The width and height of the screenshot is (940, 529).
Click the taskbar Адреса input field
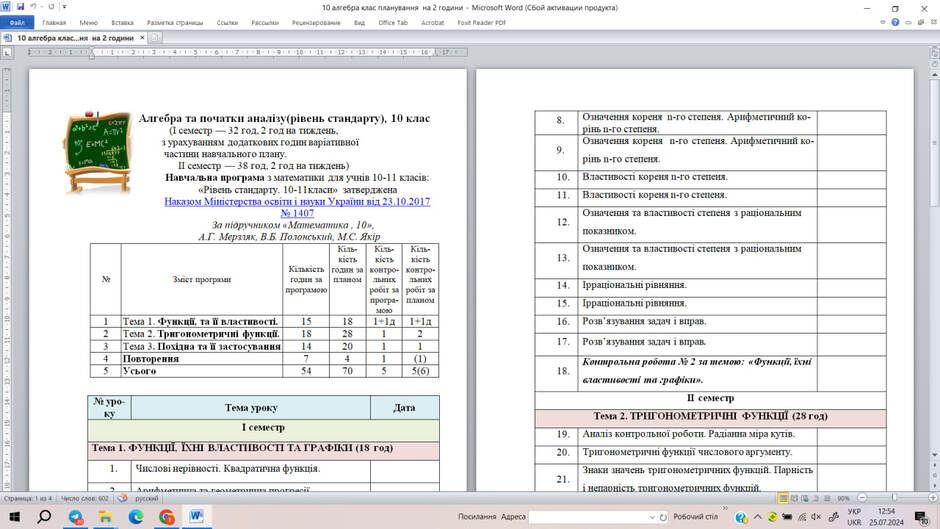point(588,516)
